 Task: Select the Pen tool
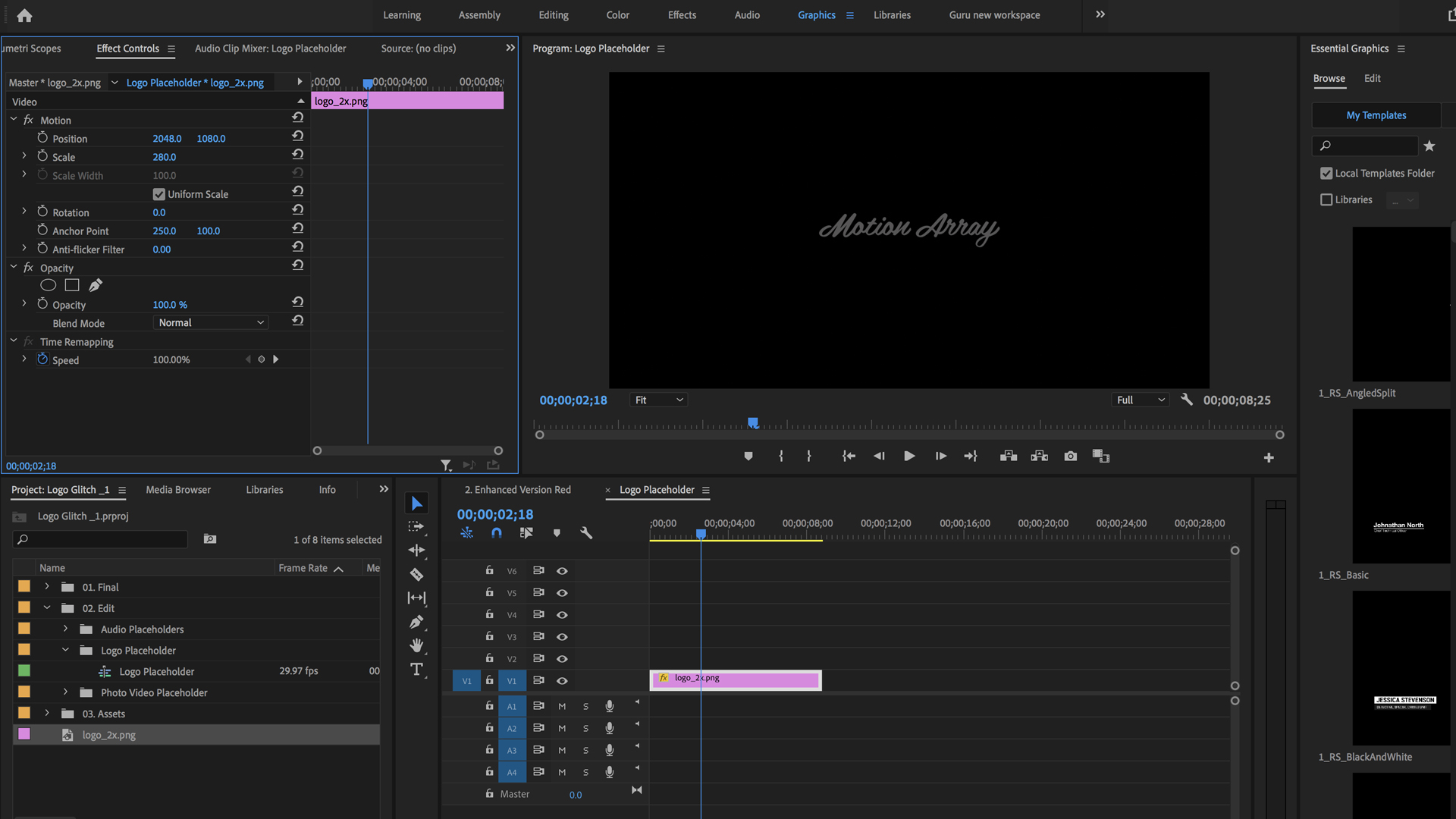416,622
